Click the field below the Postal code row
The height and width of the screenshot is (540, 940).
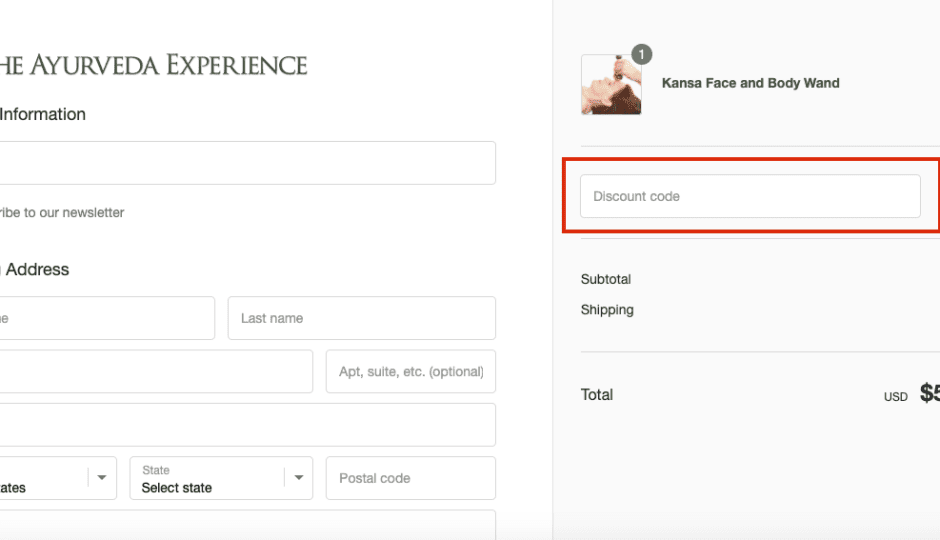pyautogui.click(x=248, y=525)
